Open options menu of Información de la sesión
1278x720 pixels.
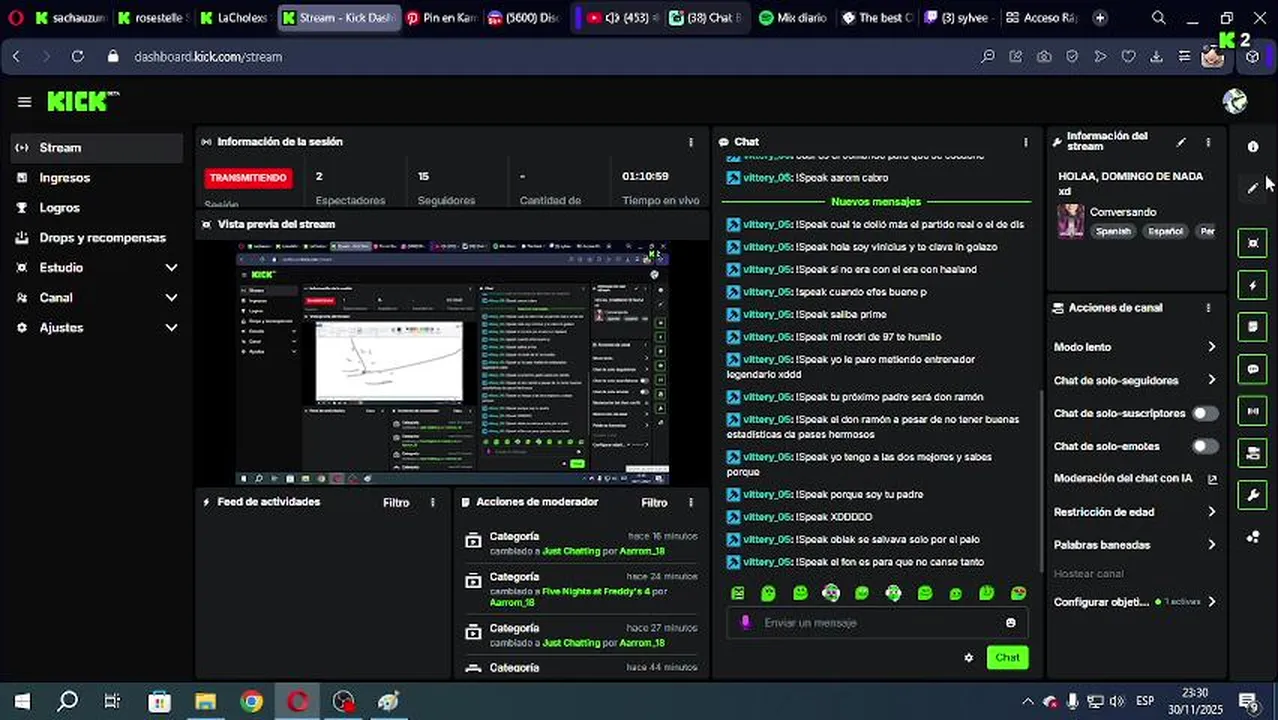pos(690,142)
